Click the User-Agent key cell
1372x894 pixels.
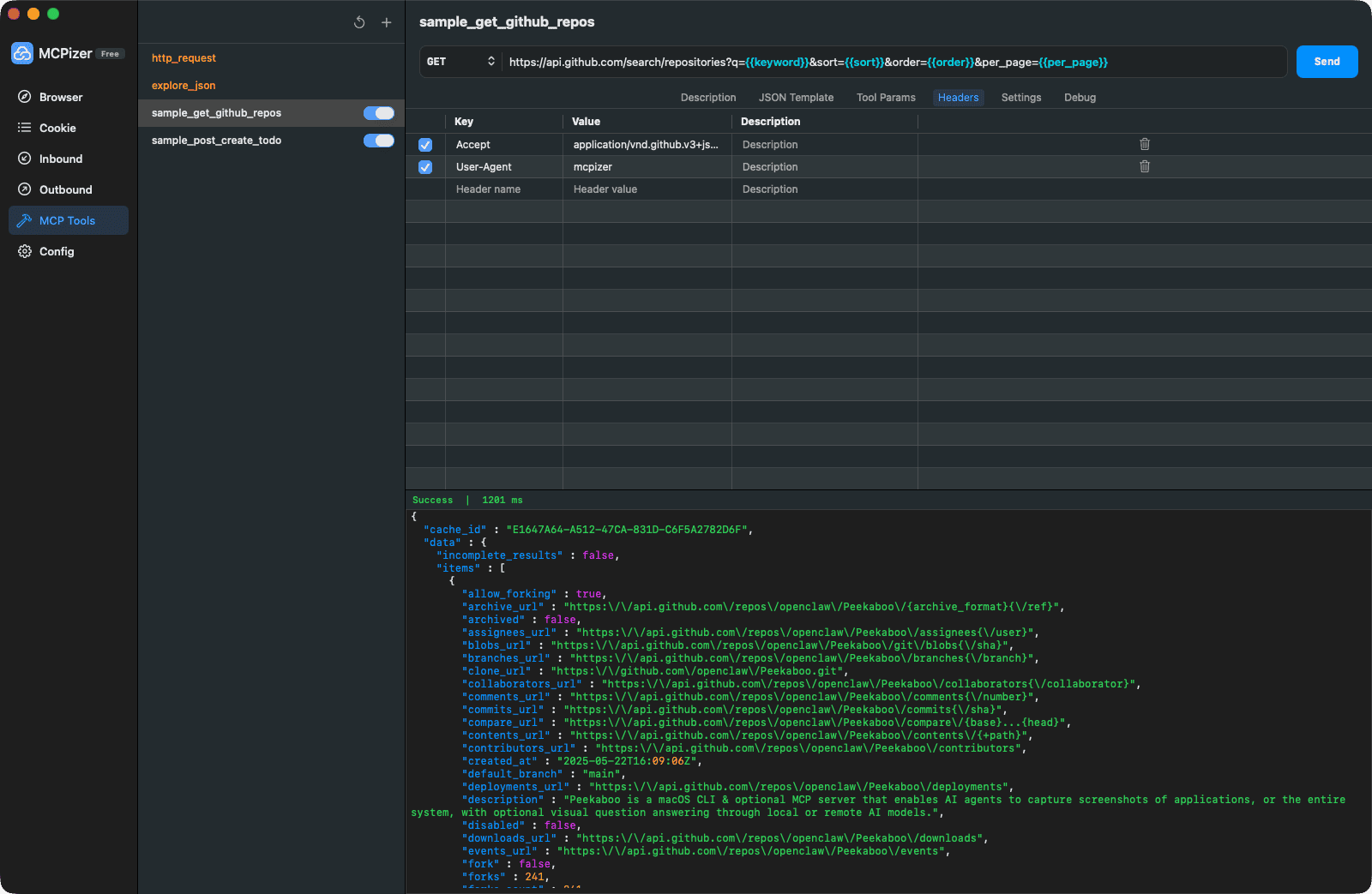tap(504, 167)
